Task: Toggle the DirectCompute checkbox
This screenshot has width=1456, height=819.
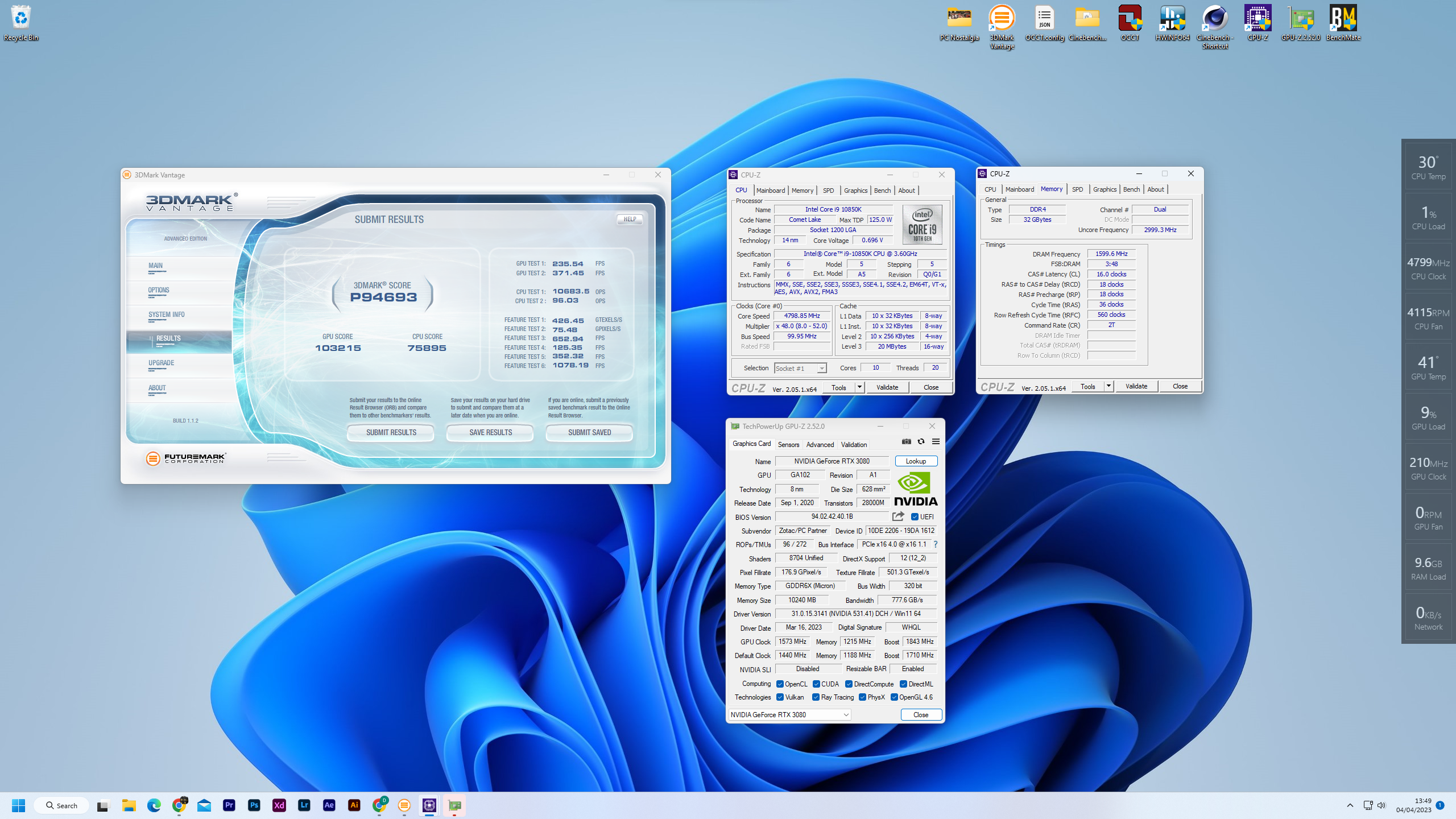Action: point(849,684)
